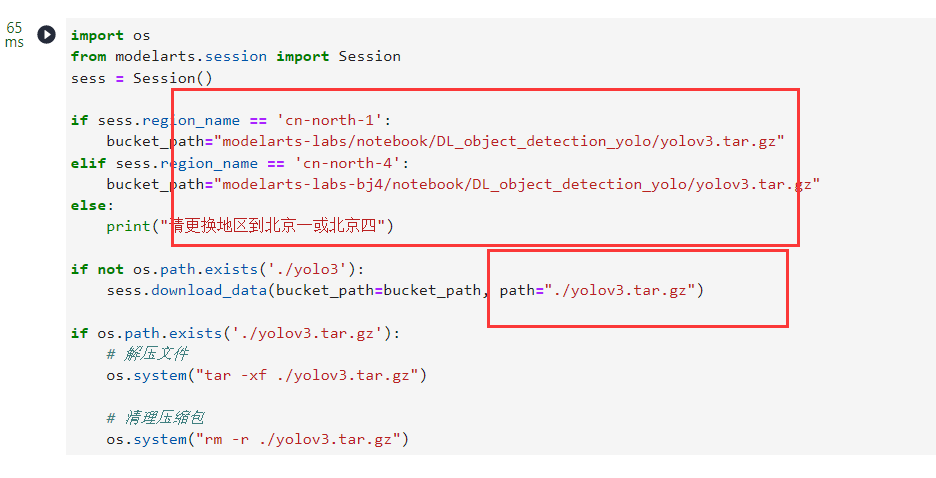Click the 'tar -xf' os.system command line
936x478 pixels.
tap(266, 375)
